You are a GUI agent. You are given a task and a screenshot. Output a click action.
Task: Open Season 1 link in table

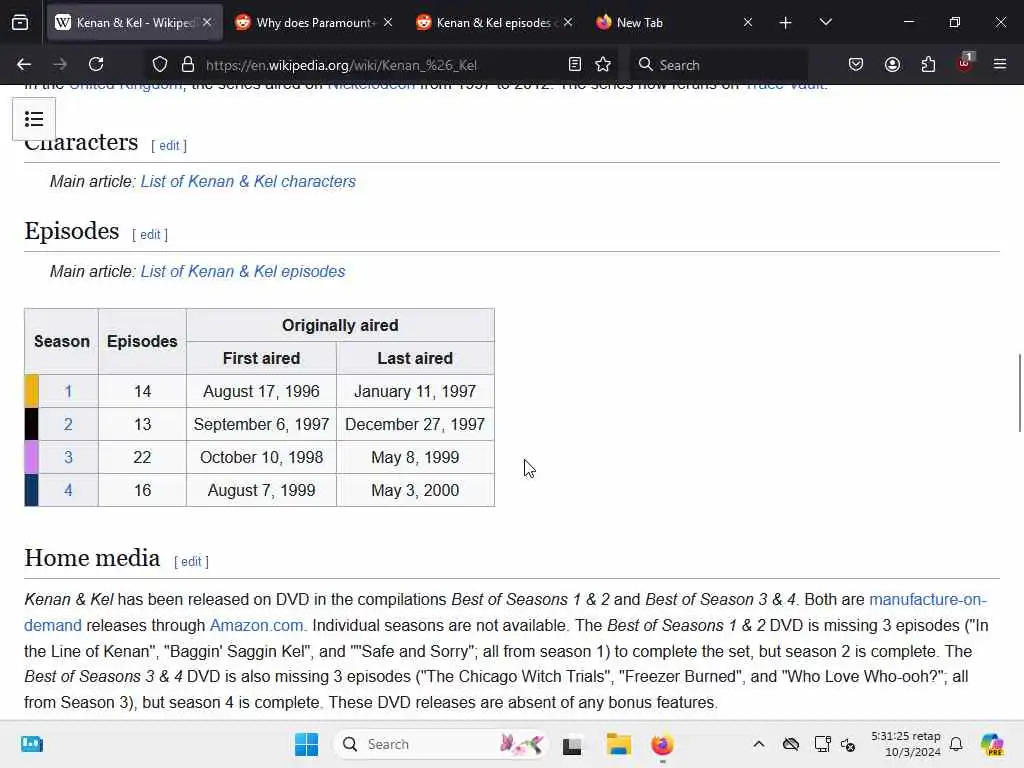pyautogui.click(x=68, y=391)
